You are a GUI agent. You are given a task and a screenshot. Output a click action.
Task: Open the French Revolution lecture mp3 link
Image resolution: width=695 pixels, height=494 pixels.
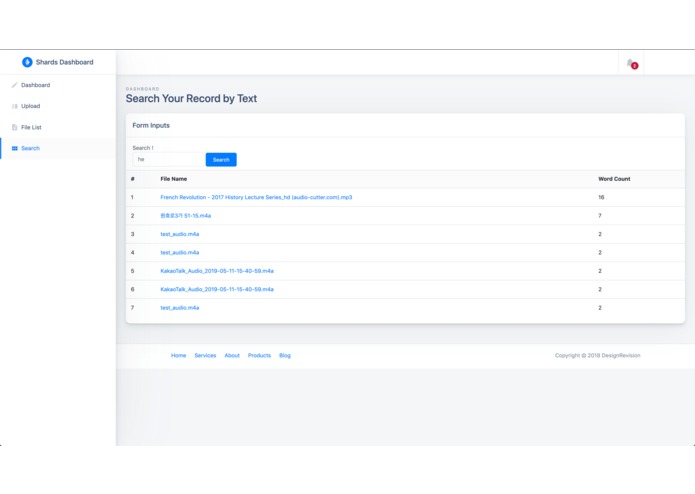[x=256, y=197]
